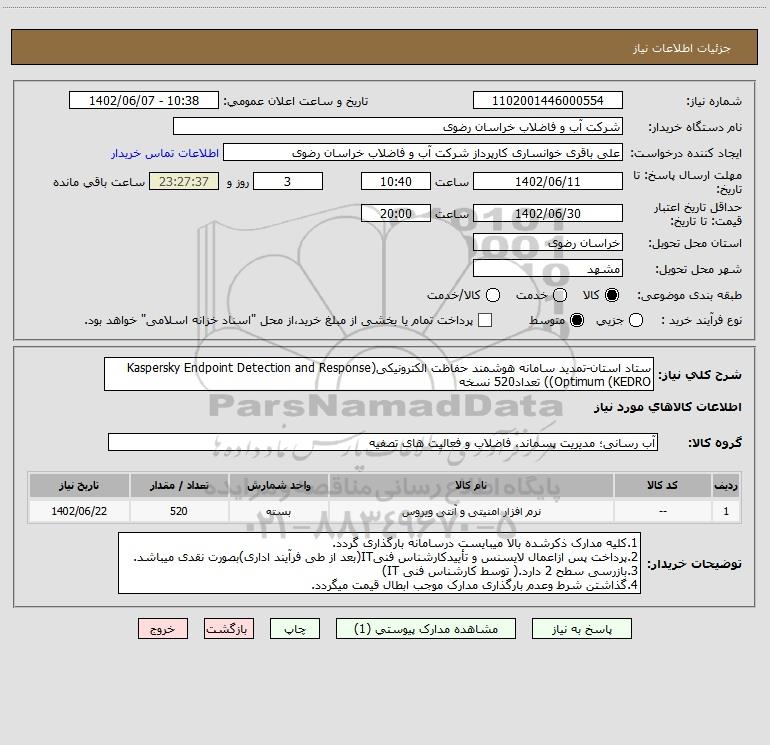Click the need number field 1102001446000554

click(x=548, y=100)
